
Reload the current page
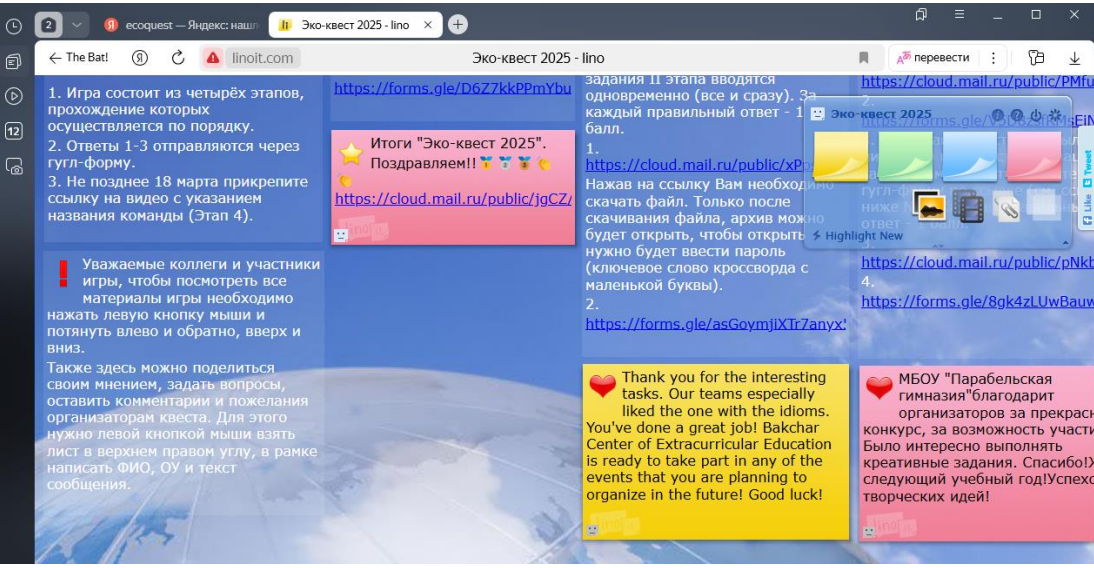178,58
